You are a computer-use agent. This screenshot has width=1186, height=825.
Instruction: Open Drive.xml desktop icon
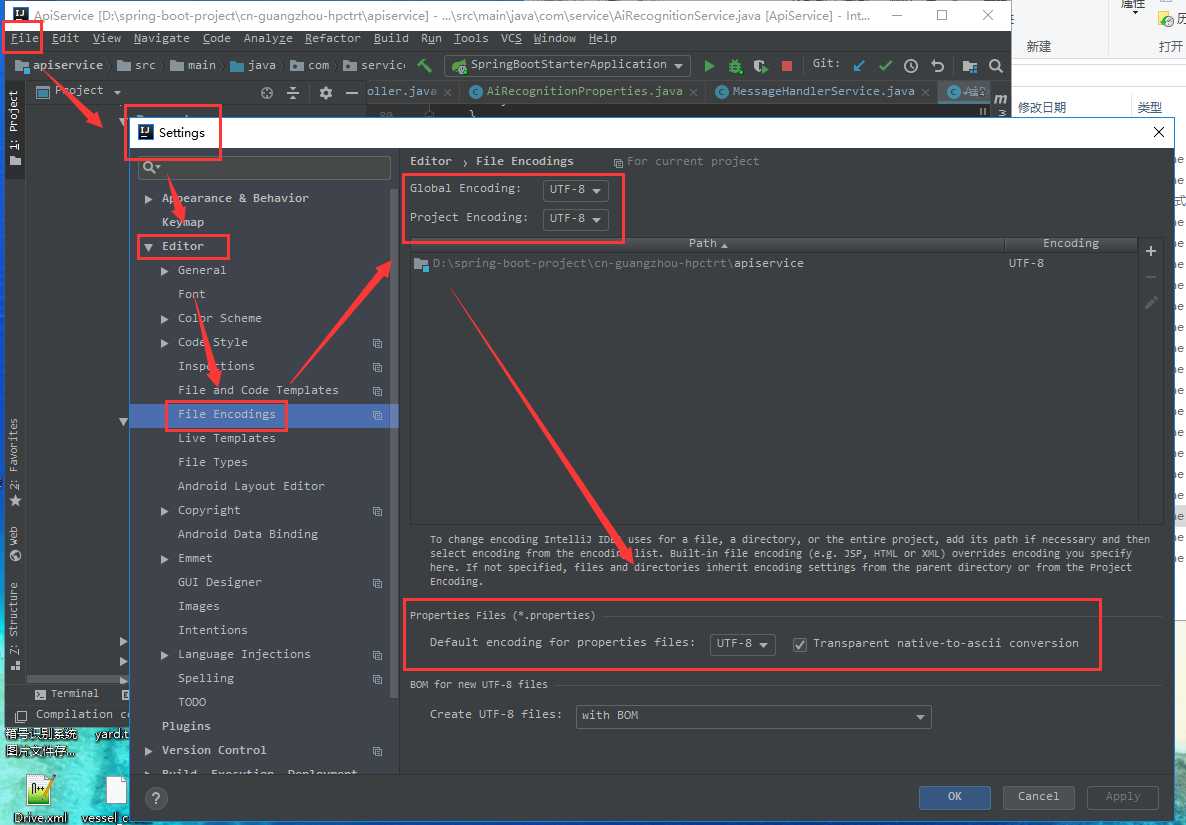pos(39,799)
